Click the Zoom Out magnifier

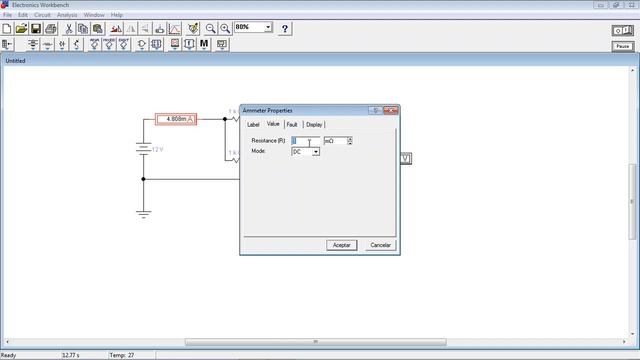(211, 29)
